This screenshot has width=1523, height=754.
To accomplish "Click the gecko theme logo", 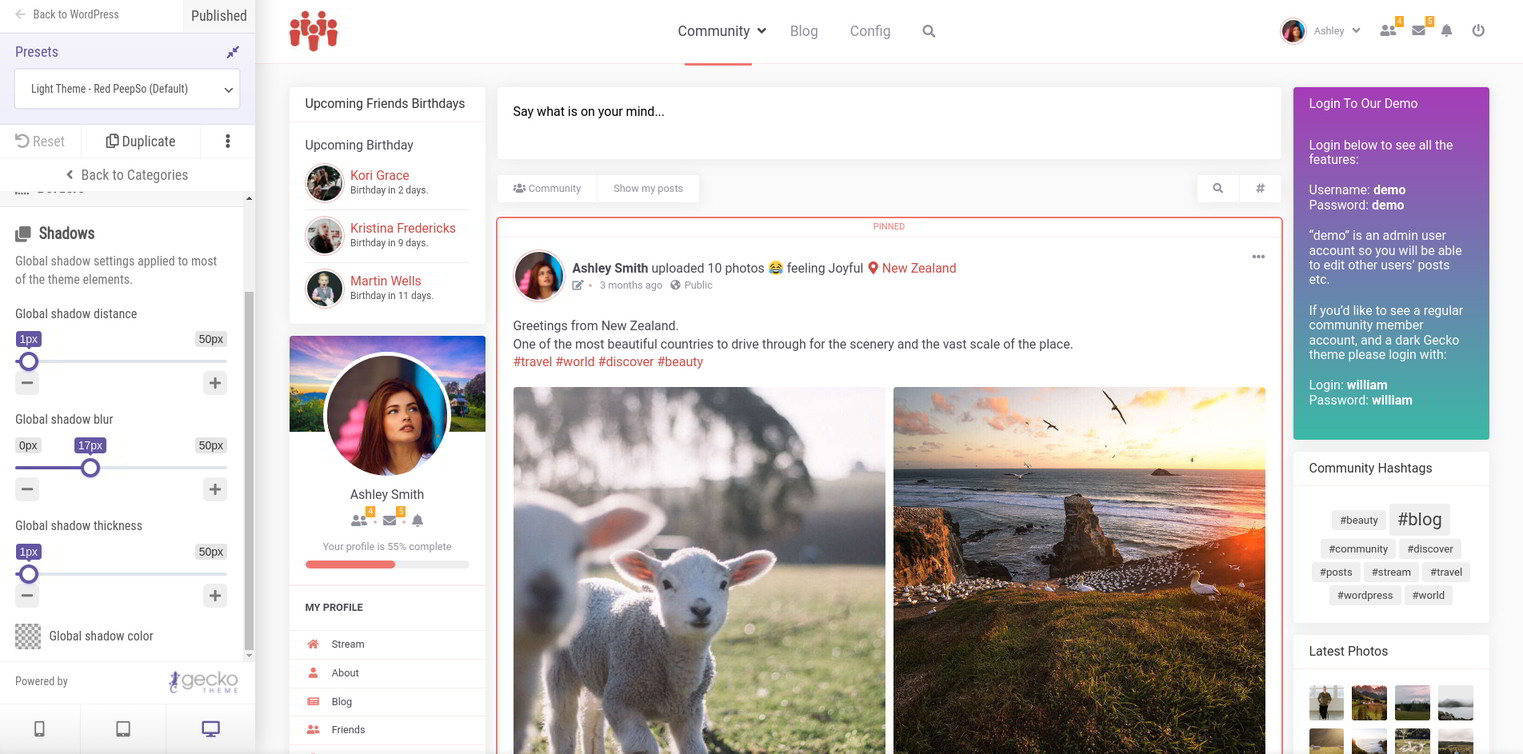I will 203,681.
